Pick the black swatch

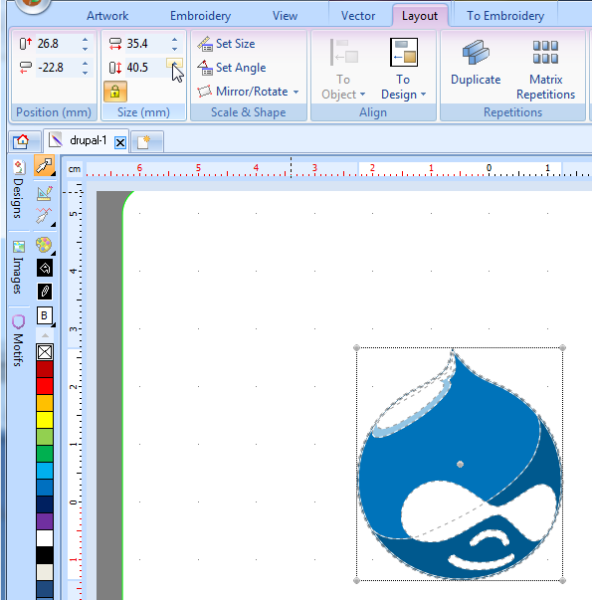pos(45,555)
